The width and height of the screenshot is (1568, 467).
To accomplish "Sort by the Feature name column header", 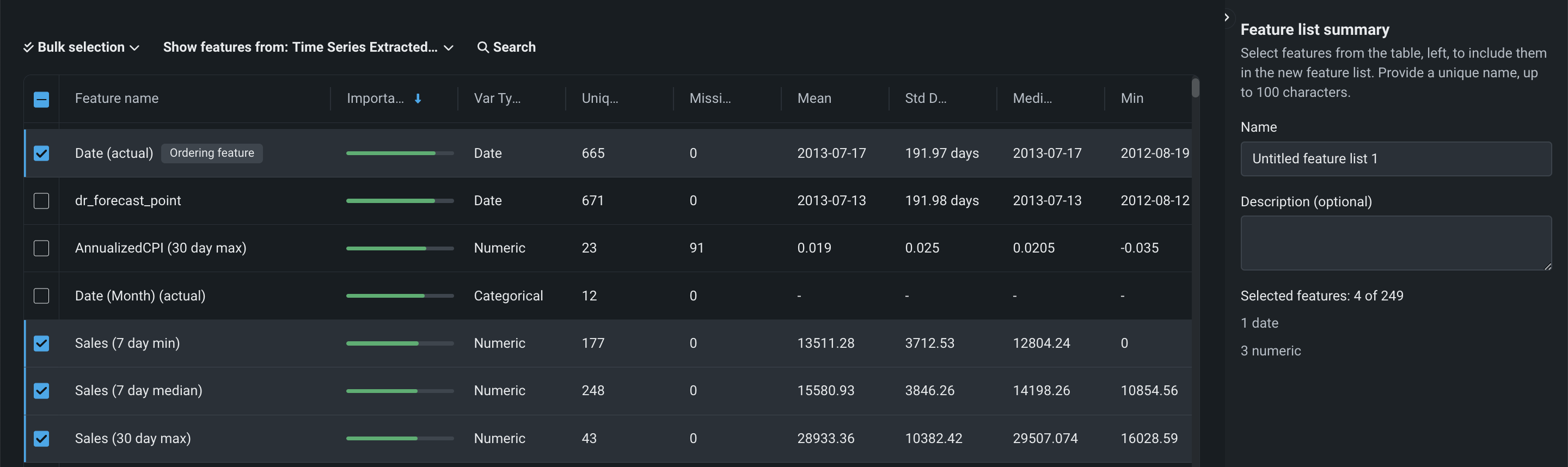I will pos(117,99).
